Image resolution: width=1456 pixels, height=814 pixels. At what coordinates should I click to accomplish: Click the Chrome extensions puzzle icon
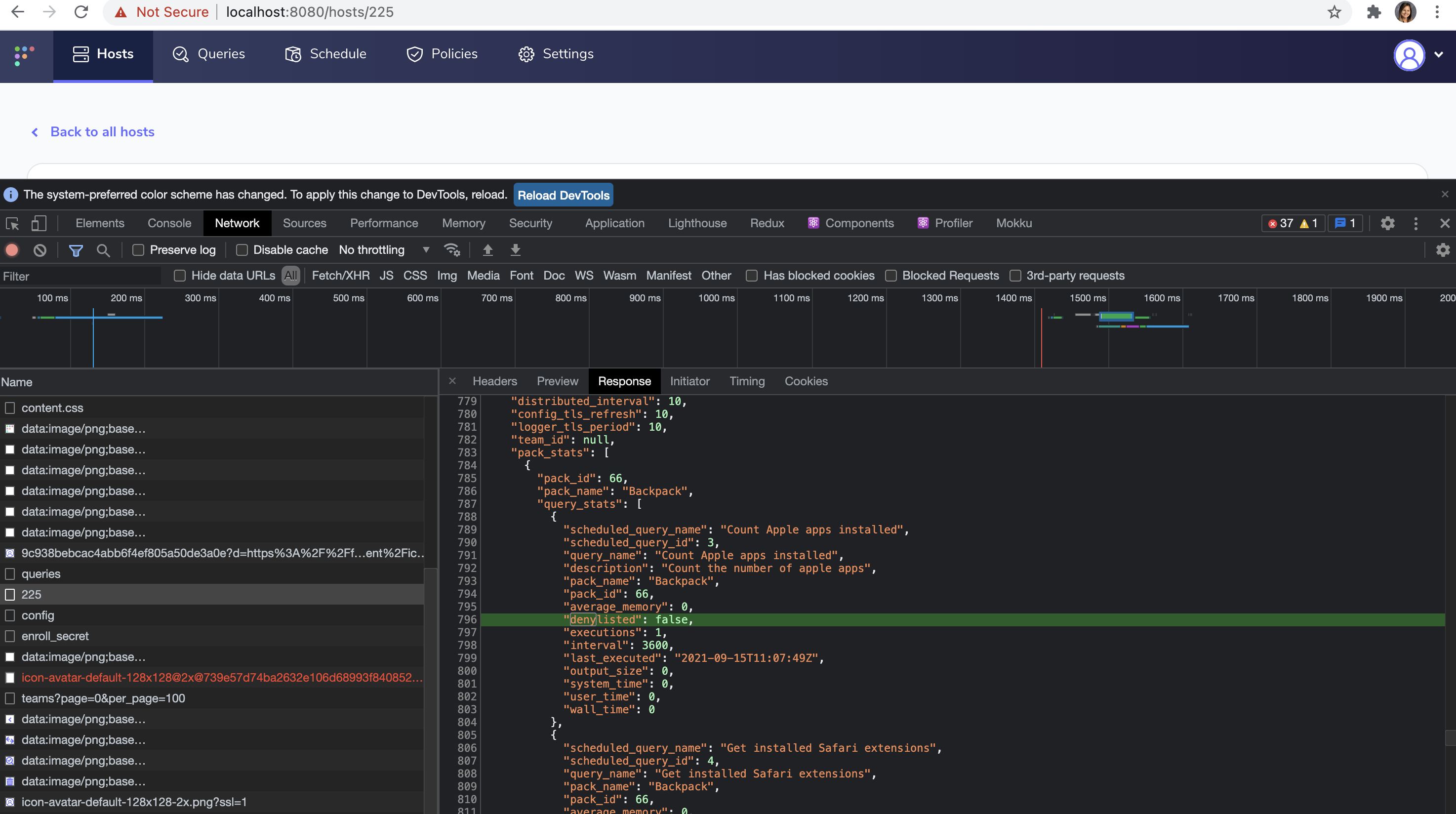[x=1374, y=11]
